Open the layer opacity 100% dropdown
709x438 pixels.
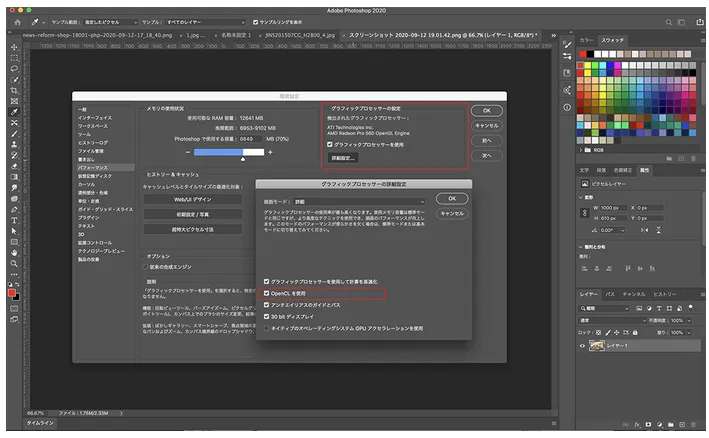point(689,320)
